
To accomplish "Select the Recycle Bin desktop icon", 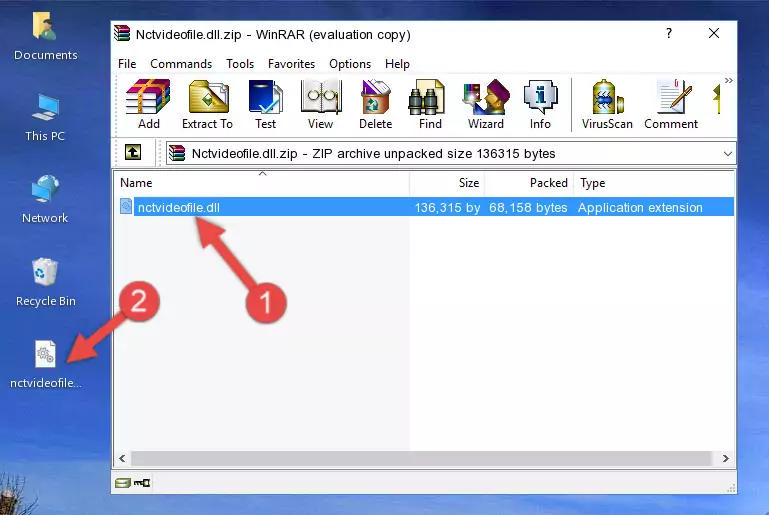I will click(46, 283).
